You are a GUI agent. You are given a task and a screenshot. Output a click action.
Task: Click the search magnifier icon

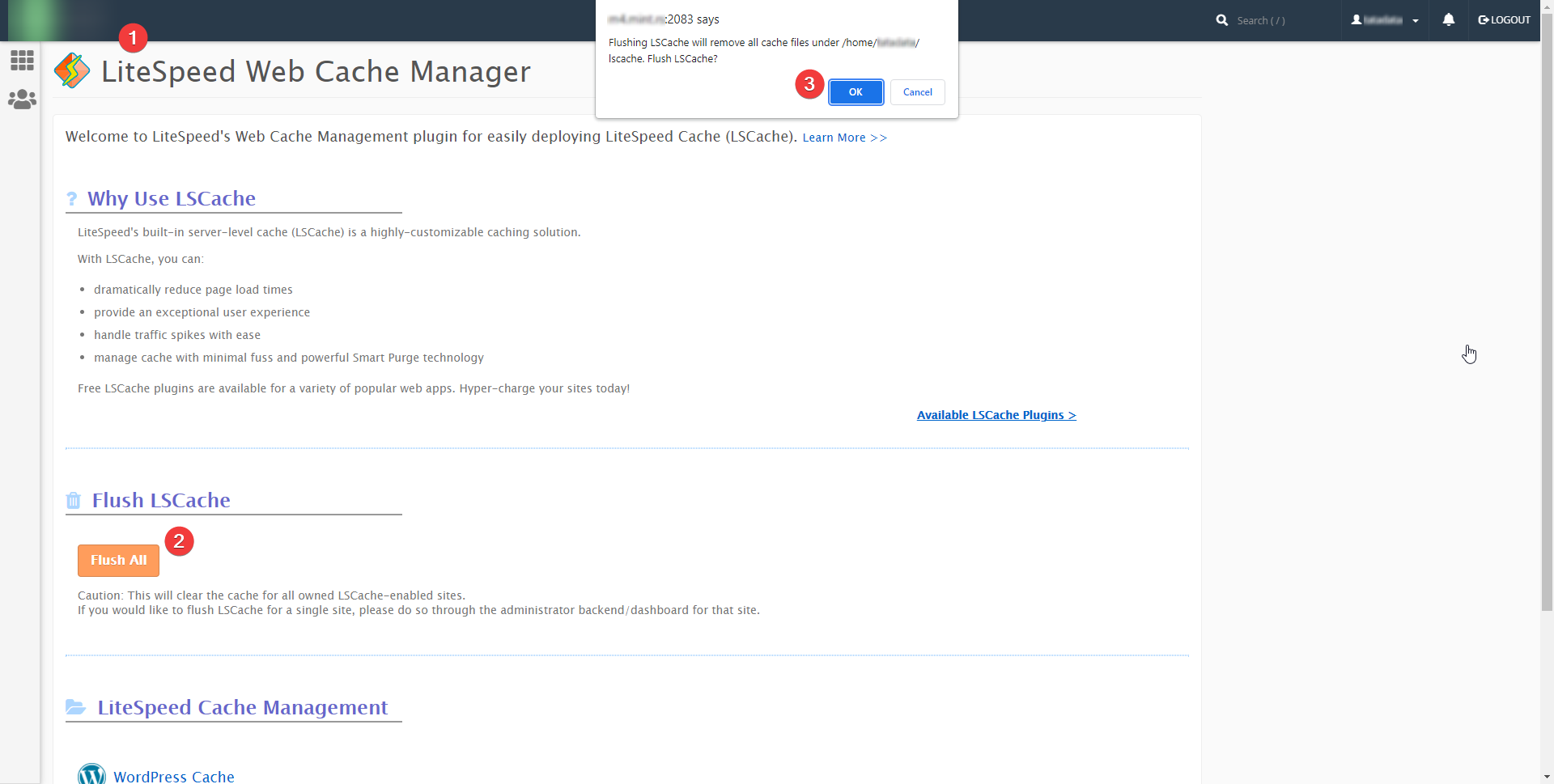point(1222,20)
